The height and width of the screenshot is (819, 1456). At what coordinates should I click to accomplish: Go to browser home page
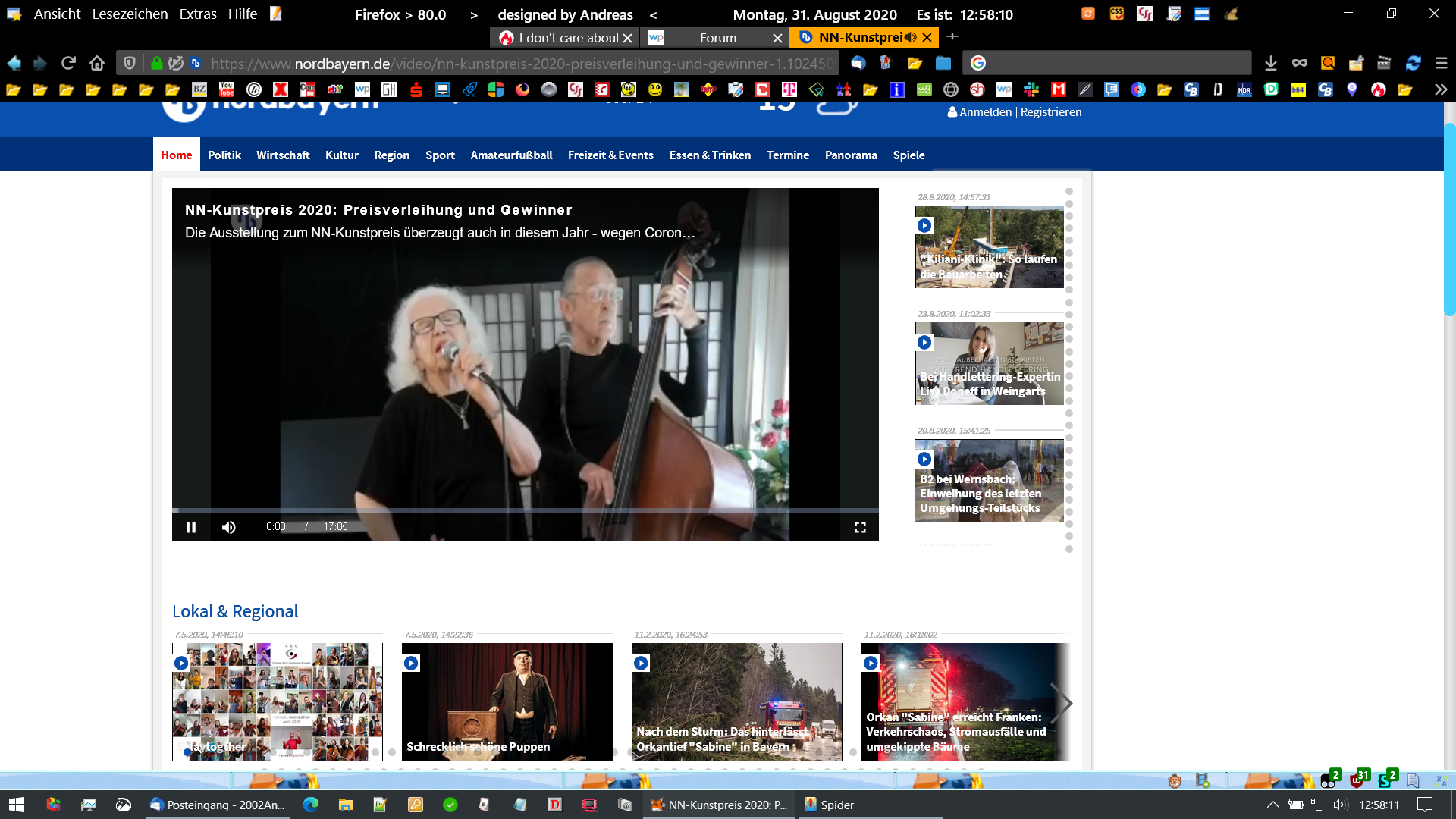tap(96, 63)
